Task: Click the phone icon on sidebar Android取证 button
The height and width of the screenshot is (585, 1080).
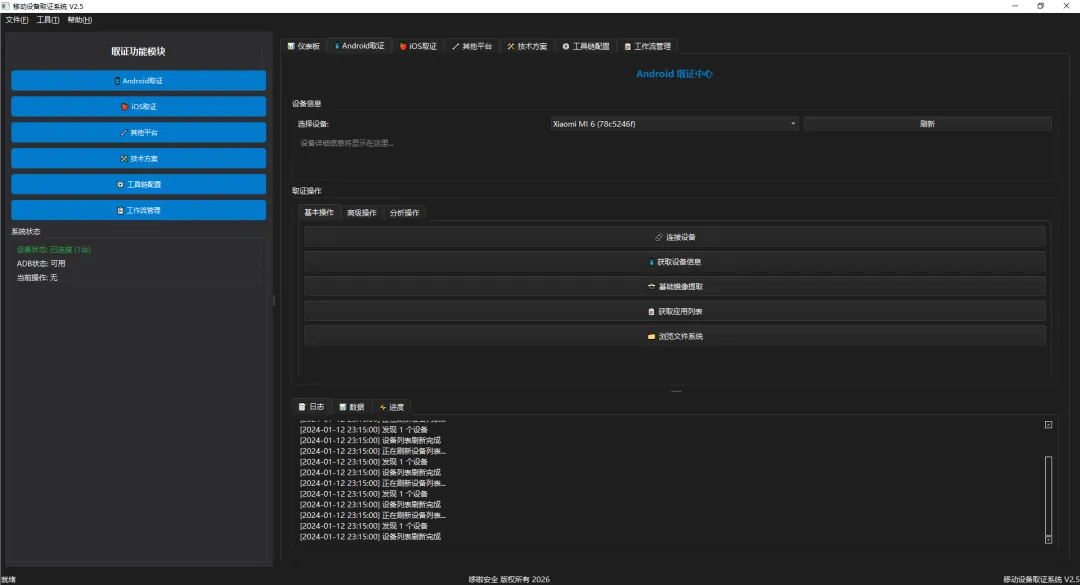Action: (117, 81)
